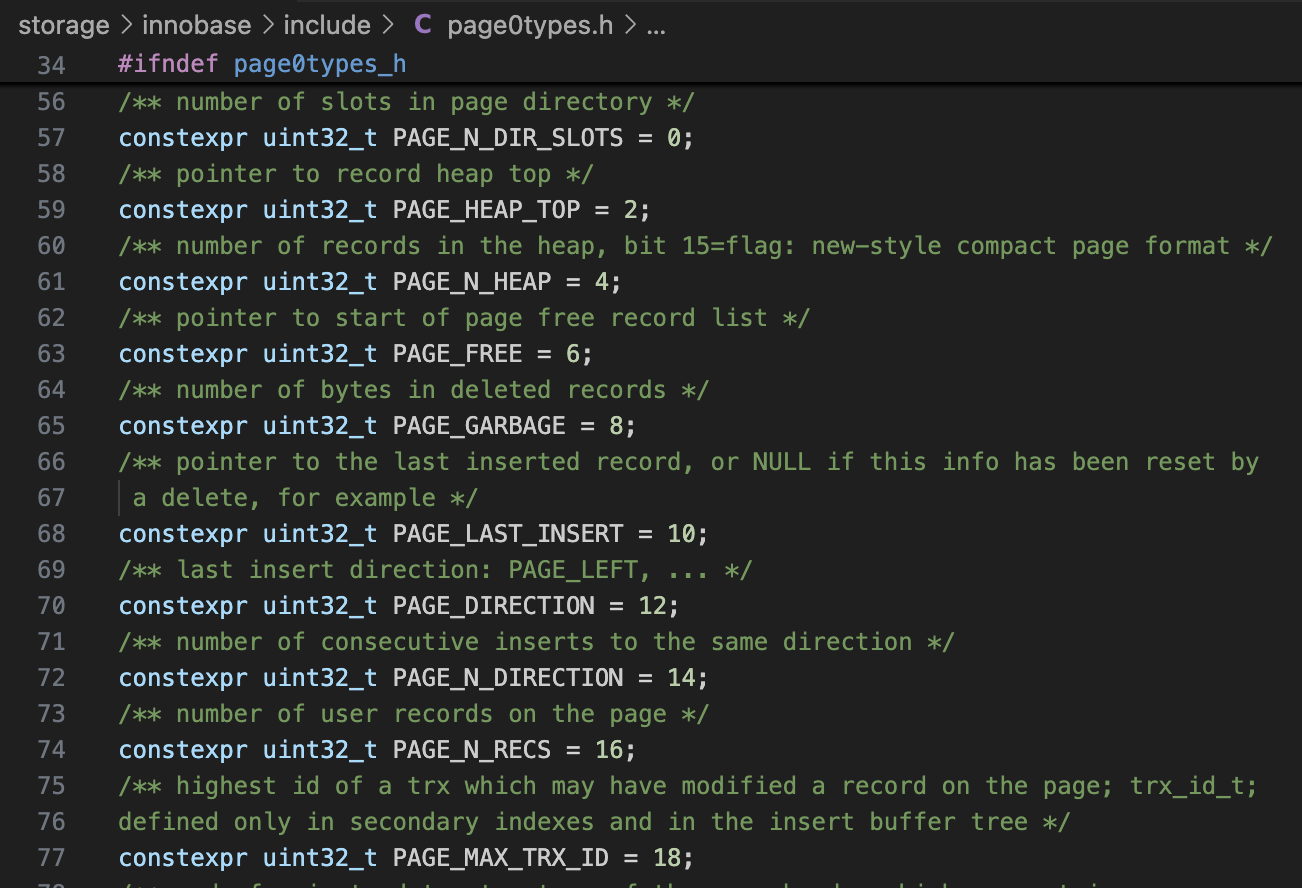Screen dimensions: 1302x888
Task: Jump to sticky line #ifndef page0types_h
Action: click(262, 65)
